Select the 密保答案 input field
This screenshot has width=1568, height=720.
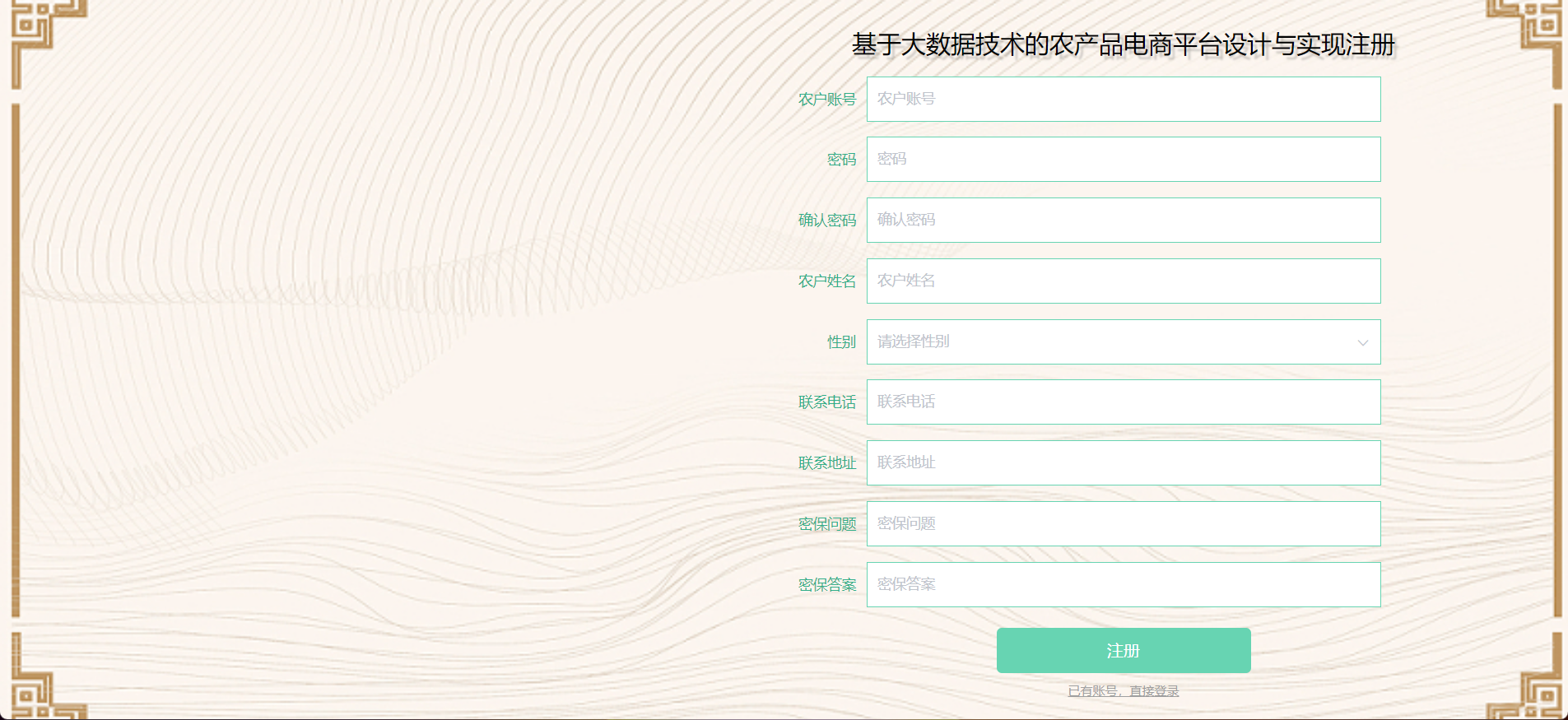tap(1124, 584)
